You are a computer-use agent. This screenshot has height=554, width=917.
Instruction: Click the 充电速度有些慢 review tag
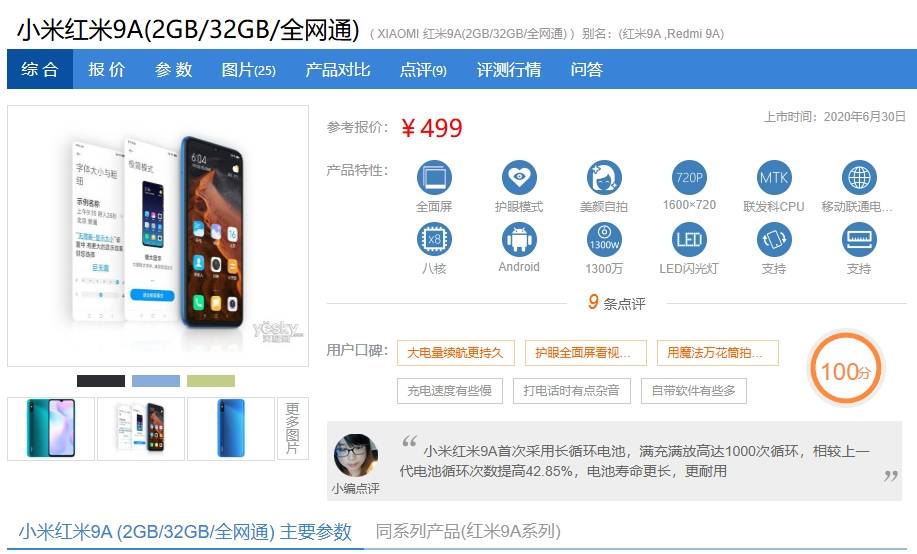tap(450, 391)
